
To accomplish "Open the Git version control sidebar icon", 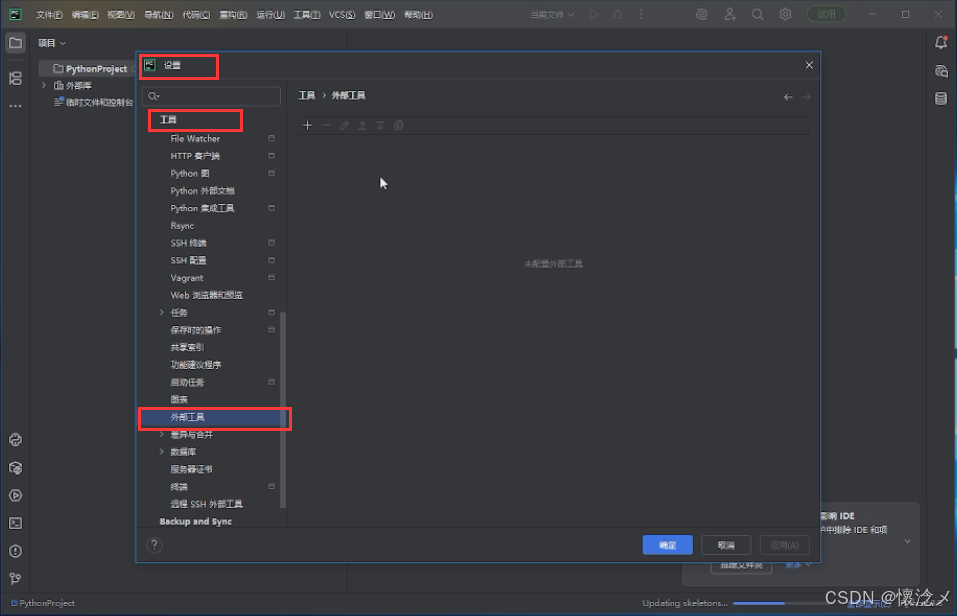I will coord(15,578).
